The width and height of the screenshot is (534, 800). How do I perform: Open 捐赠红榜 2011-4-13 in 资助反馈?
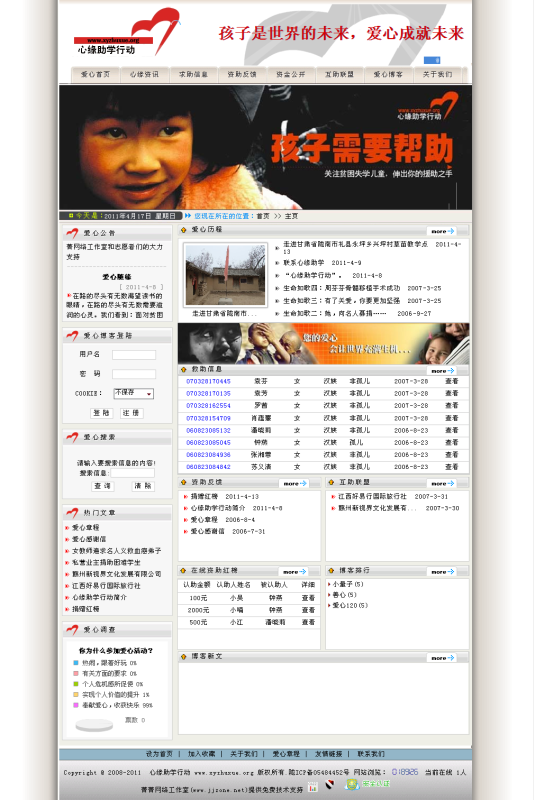[224, 496]
